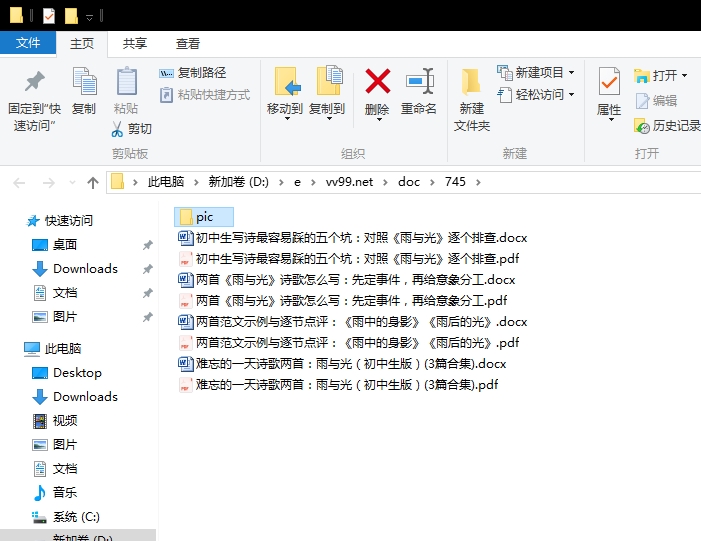
Task: Click 此电脑 in the address bar
Action: pyautogui.click(x=165, y=182)
